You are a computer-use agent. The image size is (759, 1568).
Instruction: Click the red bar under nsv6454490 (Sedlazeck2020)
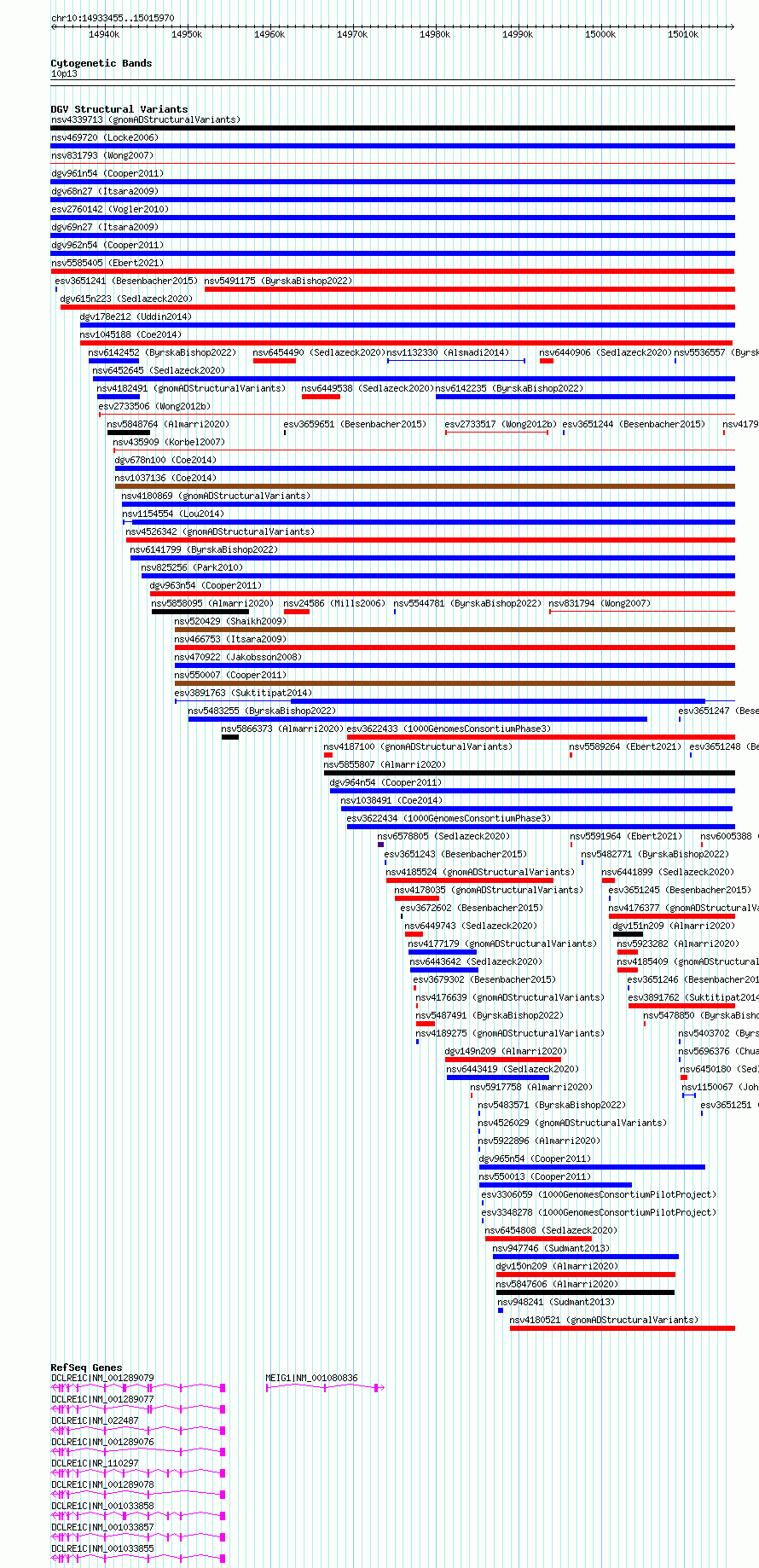pos(275,361)
